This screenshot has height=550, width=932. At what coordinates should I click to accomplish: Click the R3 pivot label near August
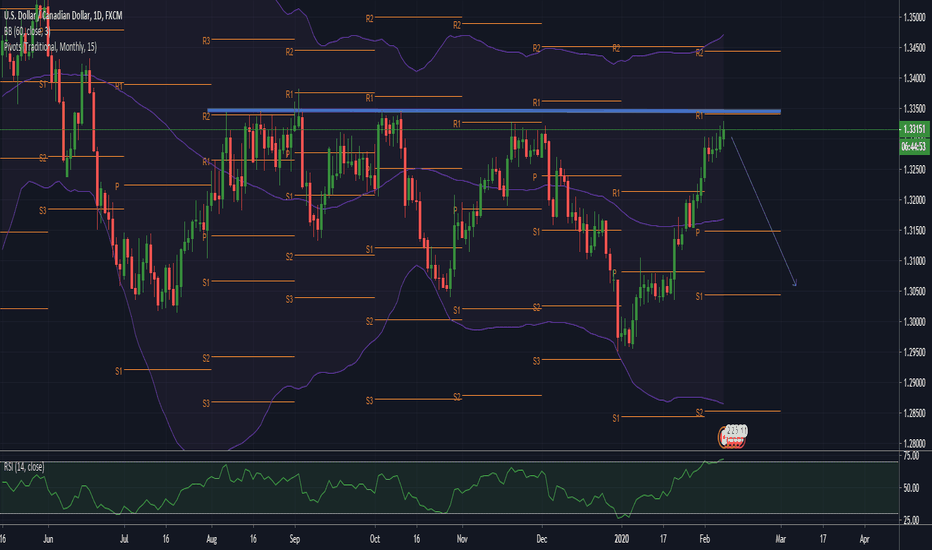[x=206, y=41]
